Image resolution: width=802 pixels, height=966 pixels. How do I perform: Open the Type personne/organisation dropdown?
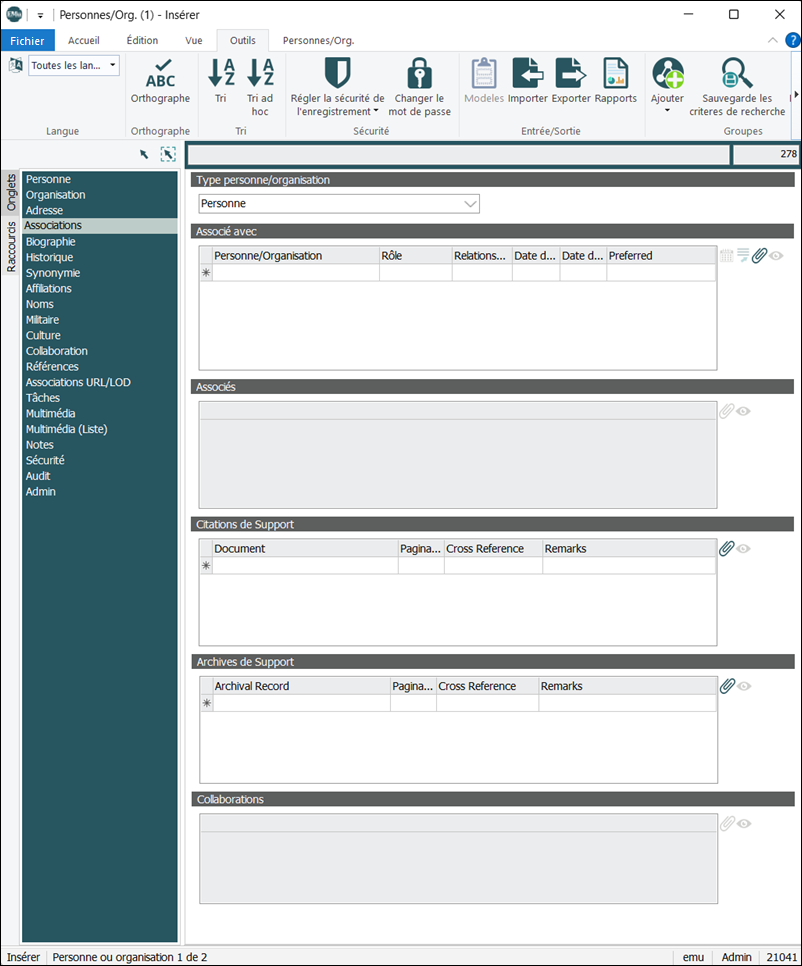(x=471, y=204)
